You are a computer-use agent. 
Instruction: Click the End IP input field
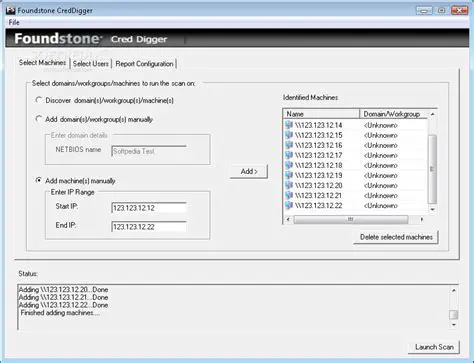tap(149, 227)
